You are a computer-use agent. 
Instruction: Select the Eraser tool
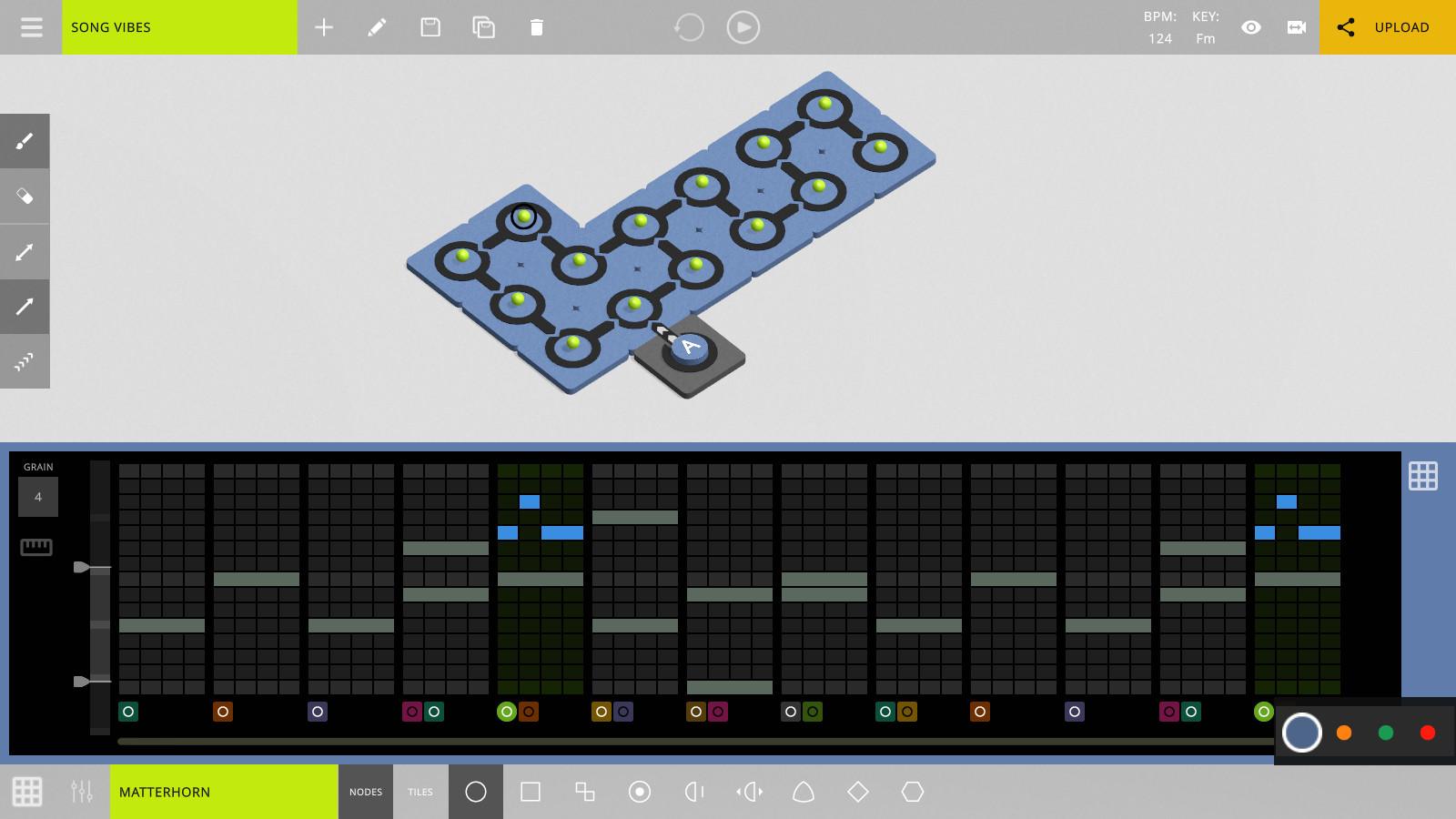(x=25, y=195)
